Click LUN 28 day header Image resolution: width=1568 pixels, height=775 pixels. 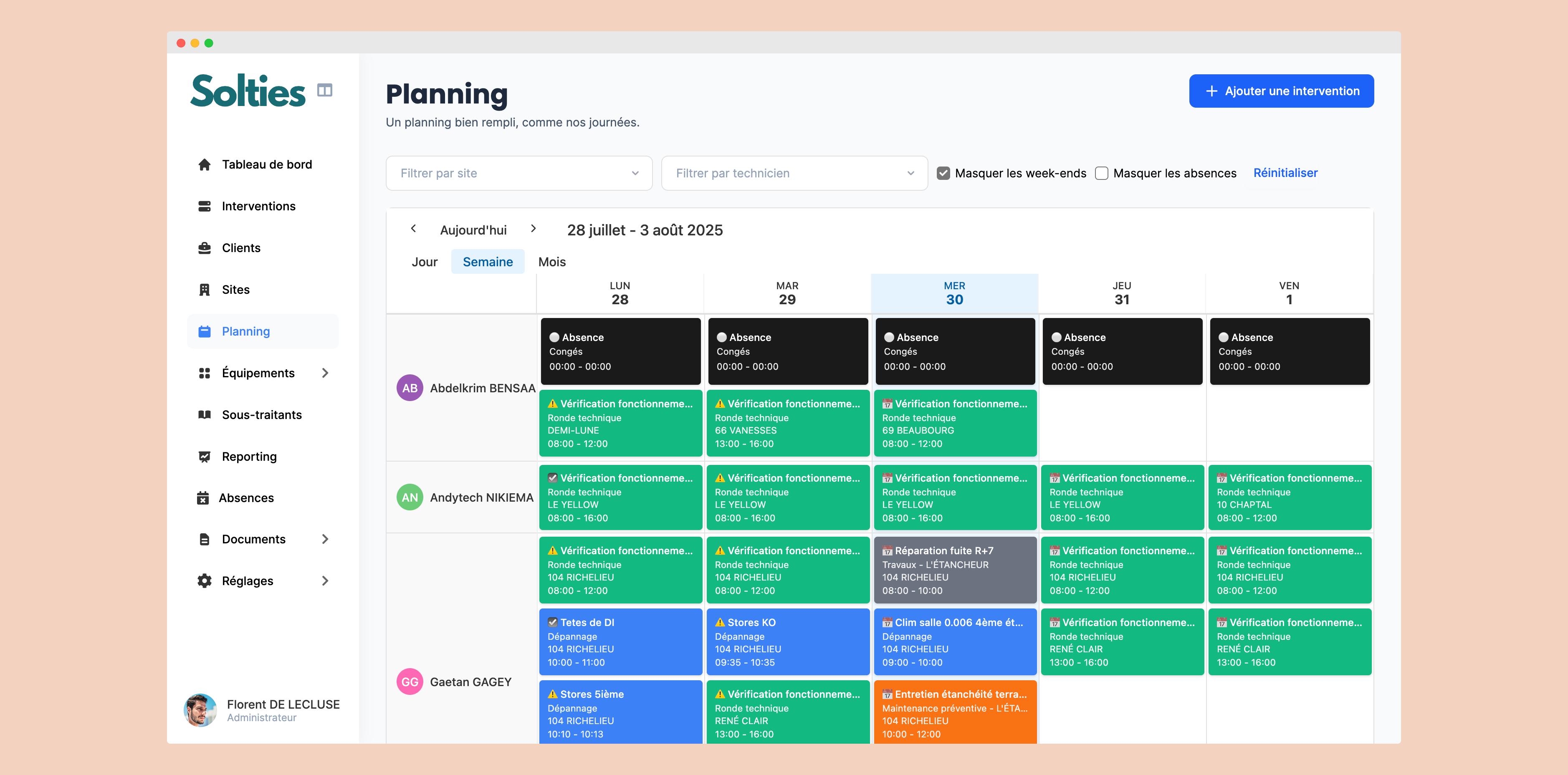pos(620,293)
